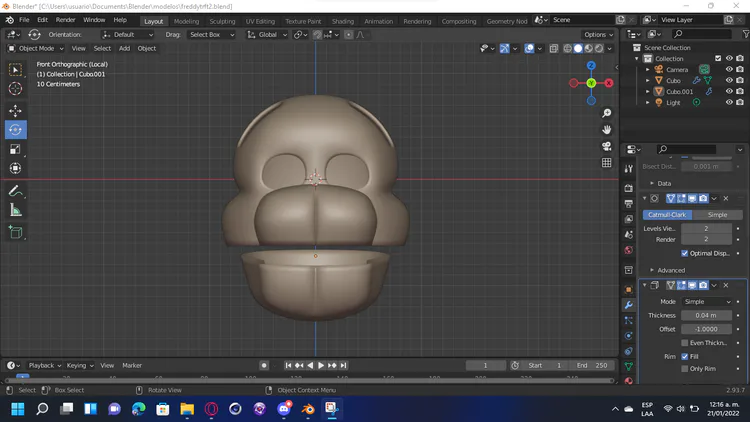The width and height of the screenshot is (750, 422).
Task: Select the Cursor tool in the toolbar
Action: coord(15,89)
